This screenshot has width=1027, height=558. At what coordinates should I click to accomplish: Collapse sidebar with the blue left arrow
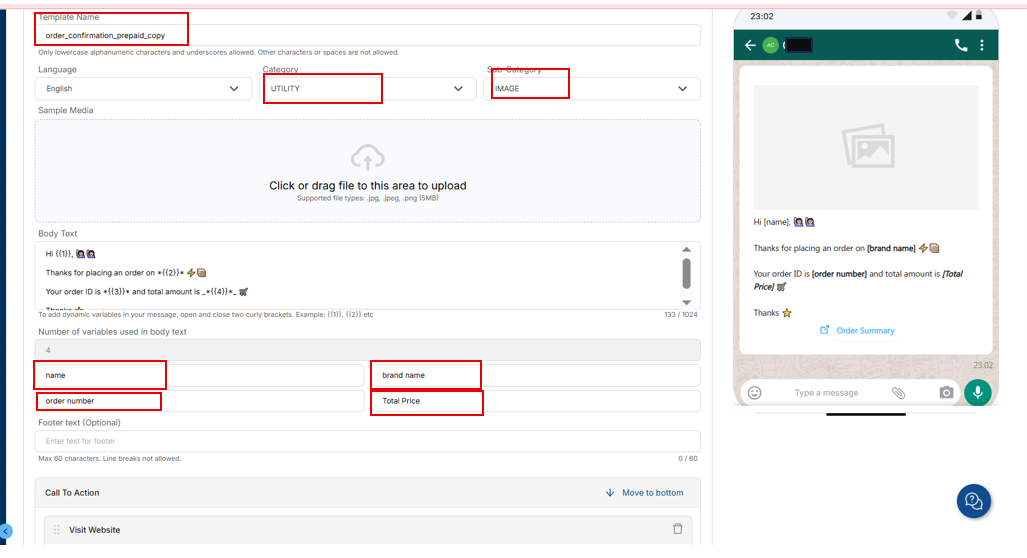(x=6, y=531)
